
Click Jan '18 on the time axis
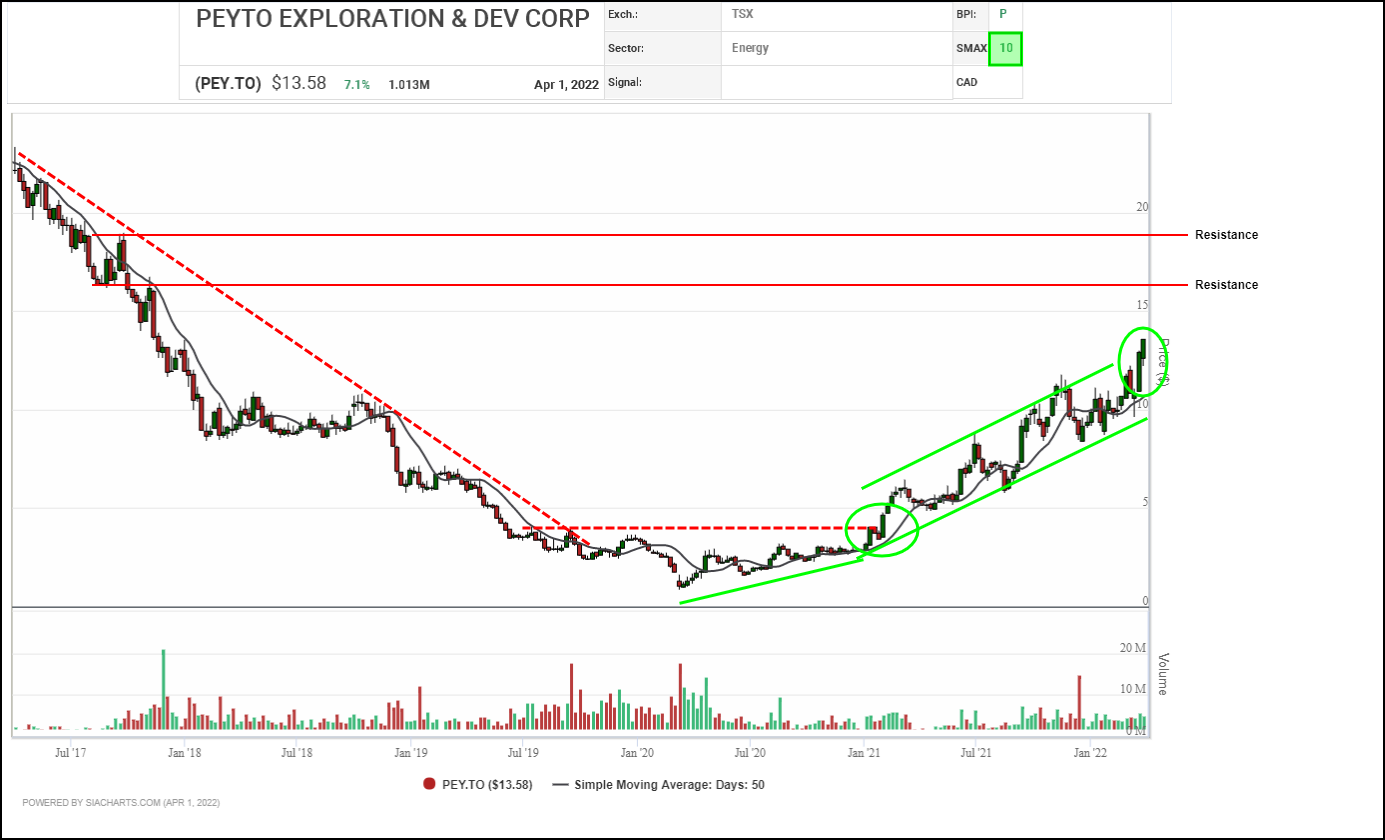click(184, 751)
